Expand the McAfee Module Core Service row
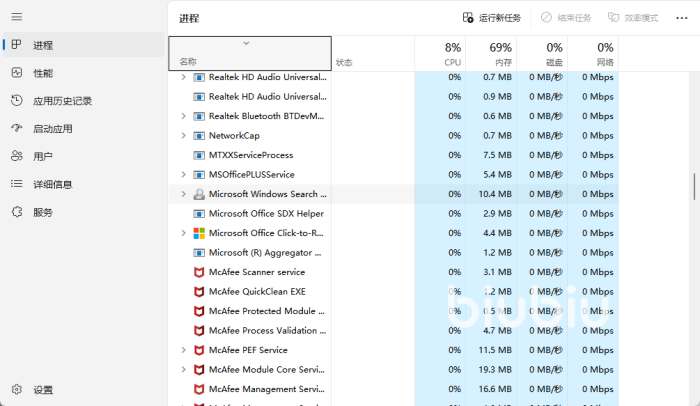The image size is (700, 406). click(x=183, y=369)
